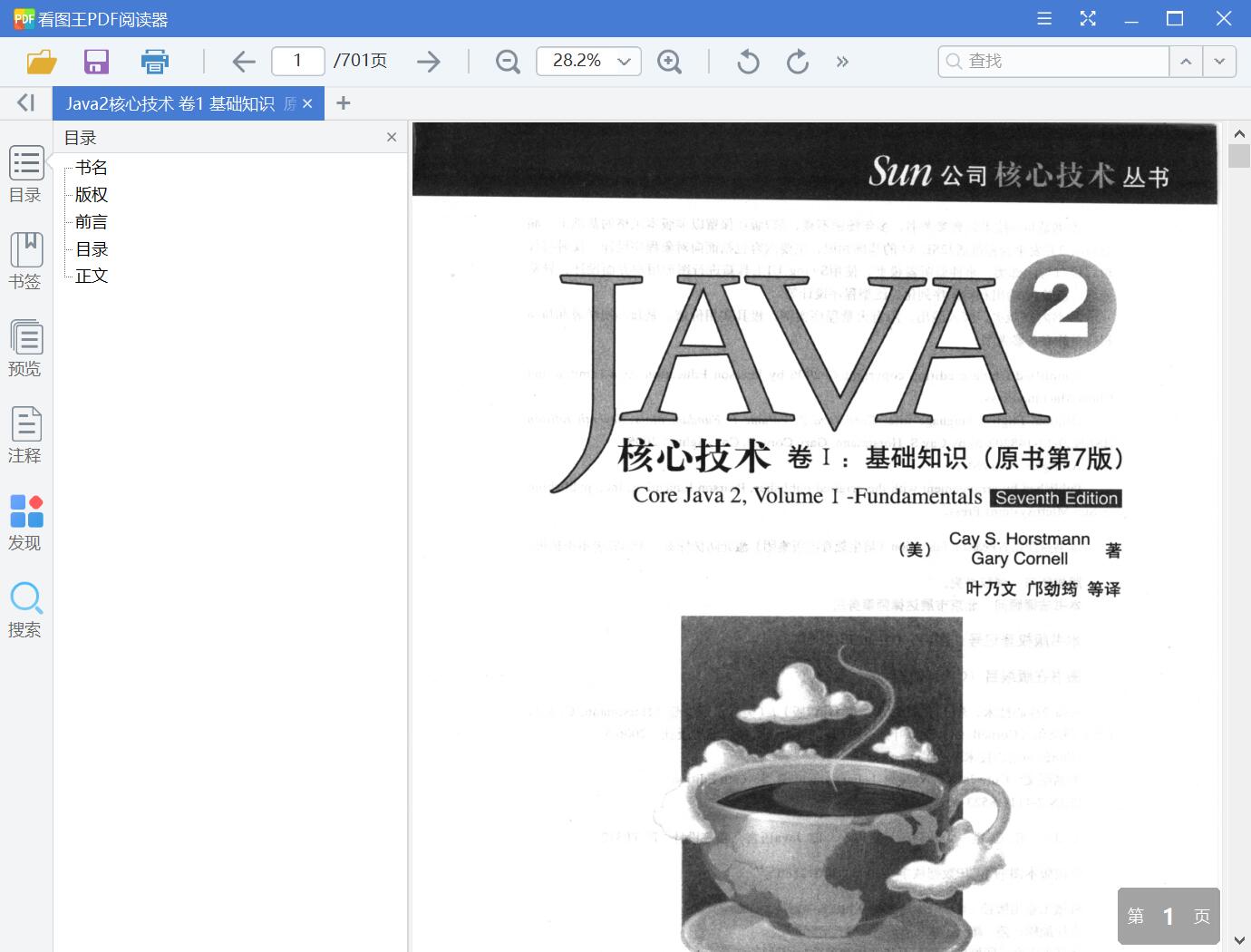Go to the previous page with the left arrow
The width and height of the screenshot is (1251, 952).
click(244, 62)
